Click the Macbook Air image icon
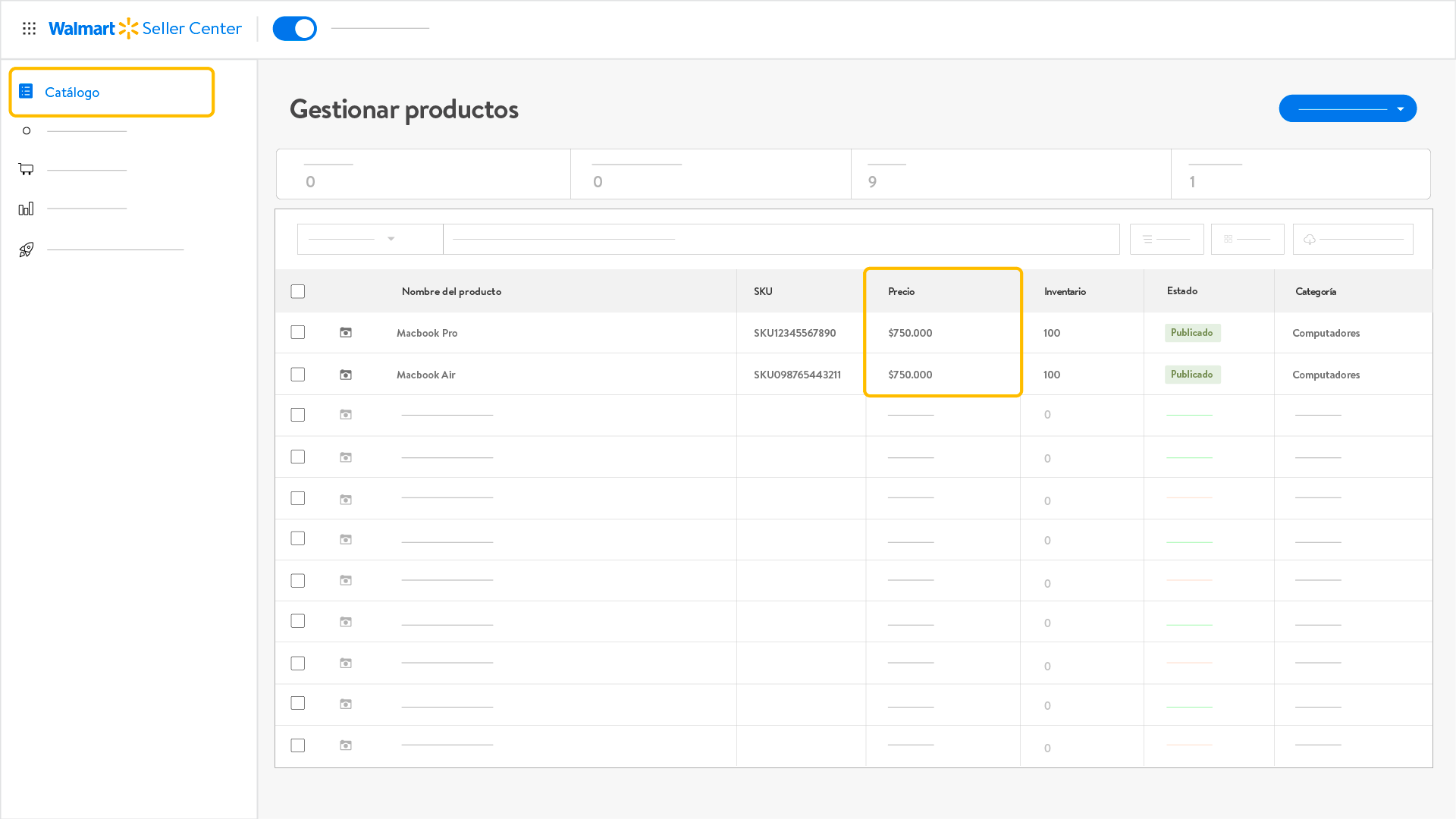The height and width of the screenshot is (819, 1456). point(346,375)
